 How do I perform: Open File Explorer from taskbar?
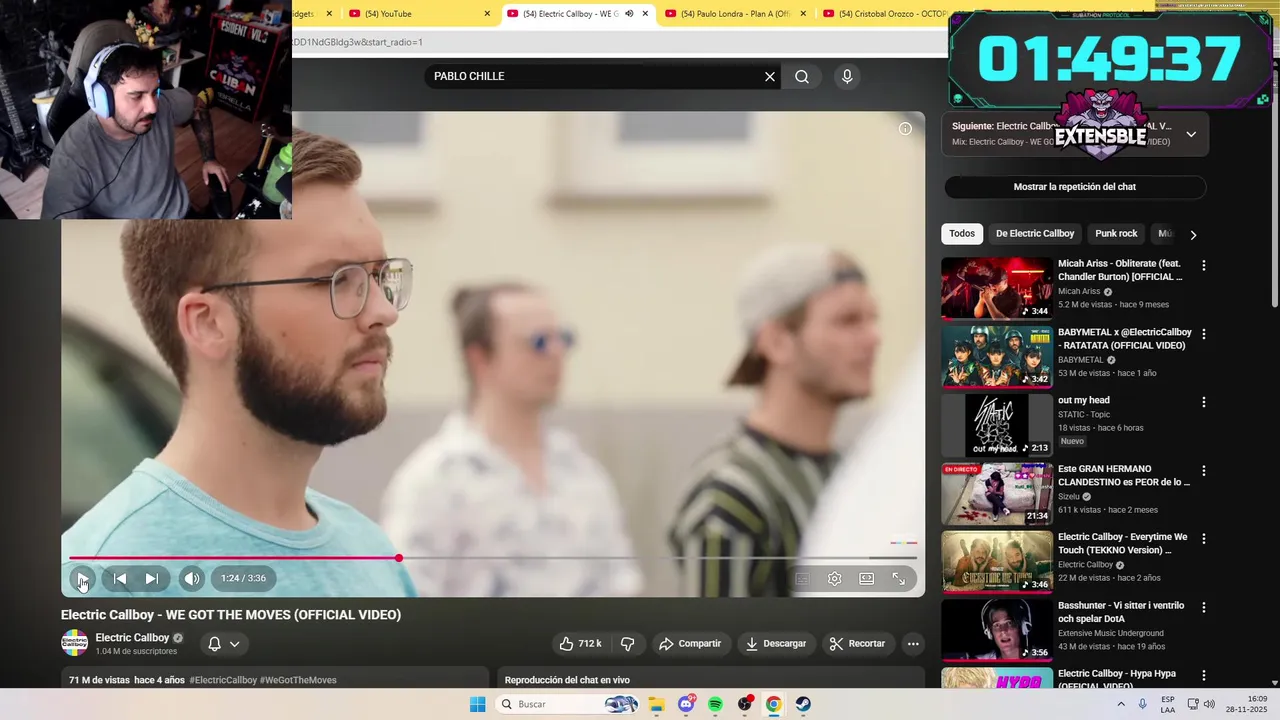[x=656, y=704]
